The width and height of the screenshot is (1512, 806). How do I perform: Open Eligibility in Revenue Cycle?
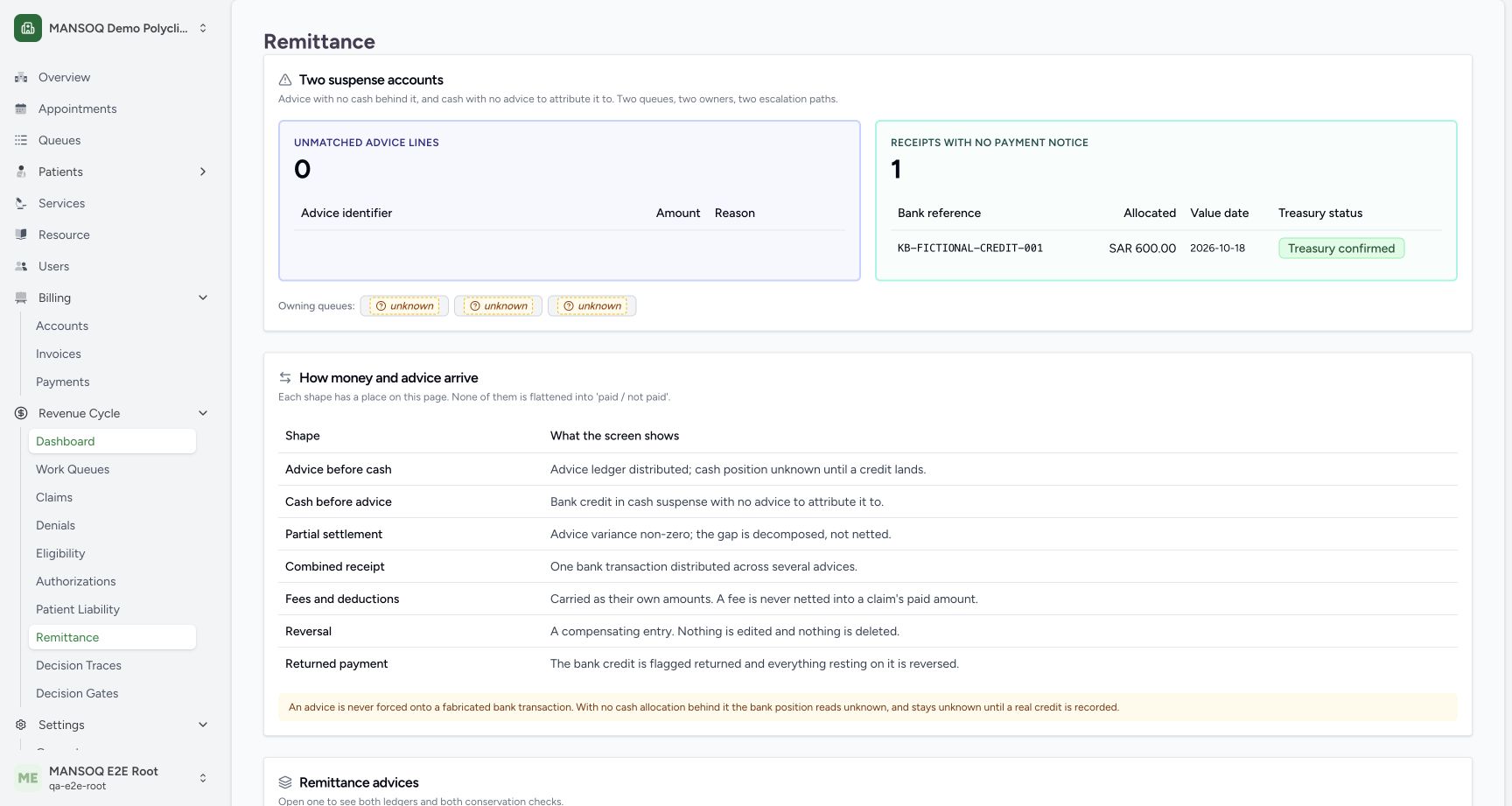tap(60, 553)
